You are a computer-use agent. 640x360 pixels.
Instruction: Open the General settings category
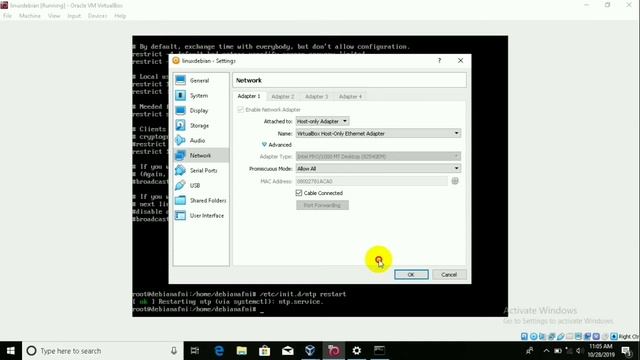click(x=200, y=80)
